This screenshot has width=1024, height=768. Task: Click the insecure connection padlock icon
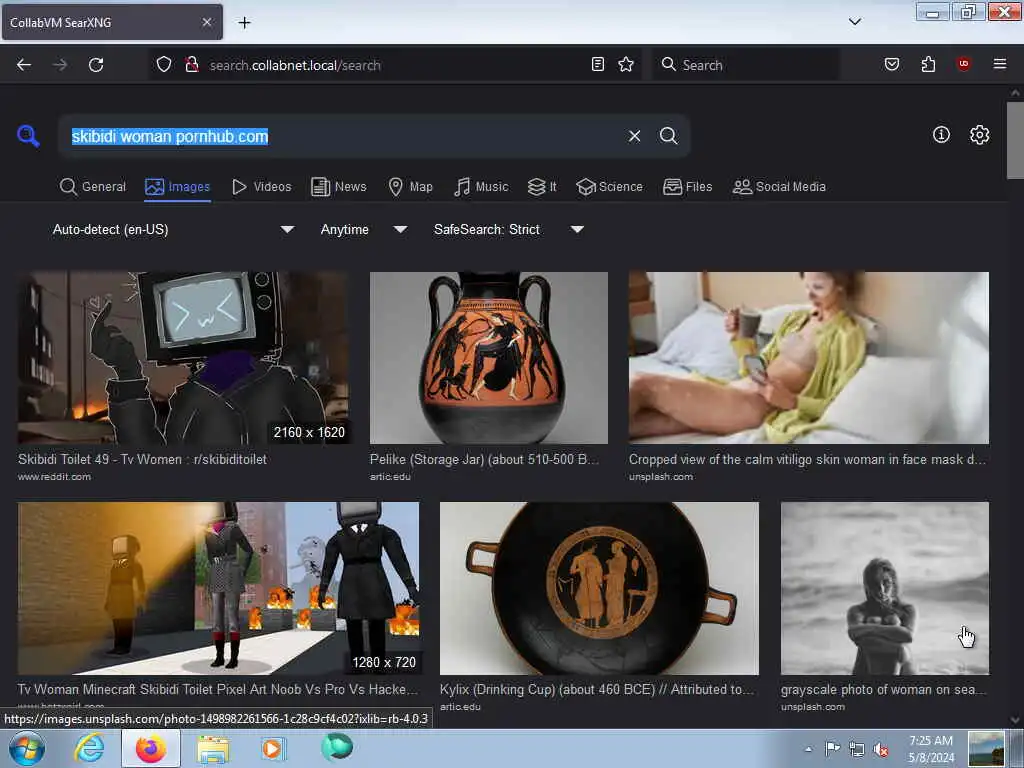tap(192, 64)
